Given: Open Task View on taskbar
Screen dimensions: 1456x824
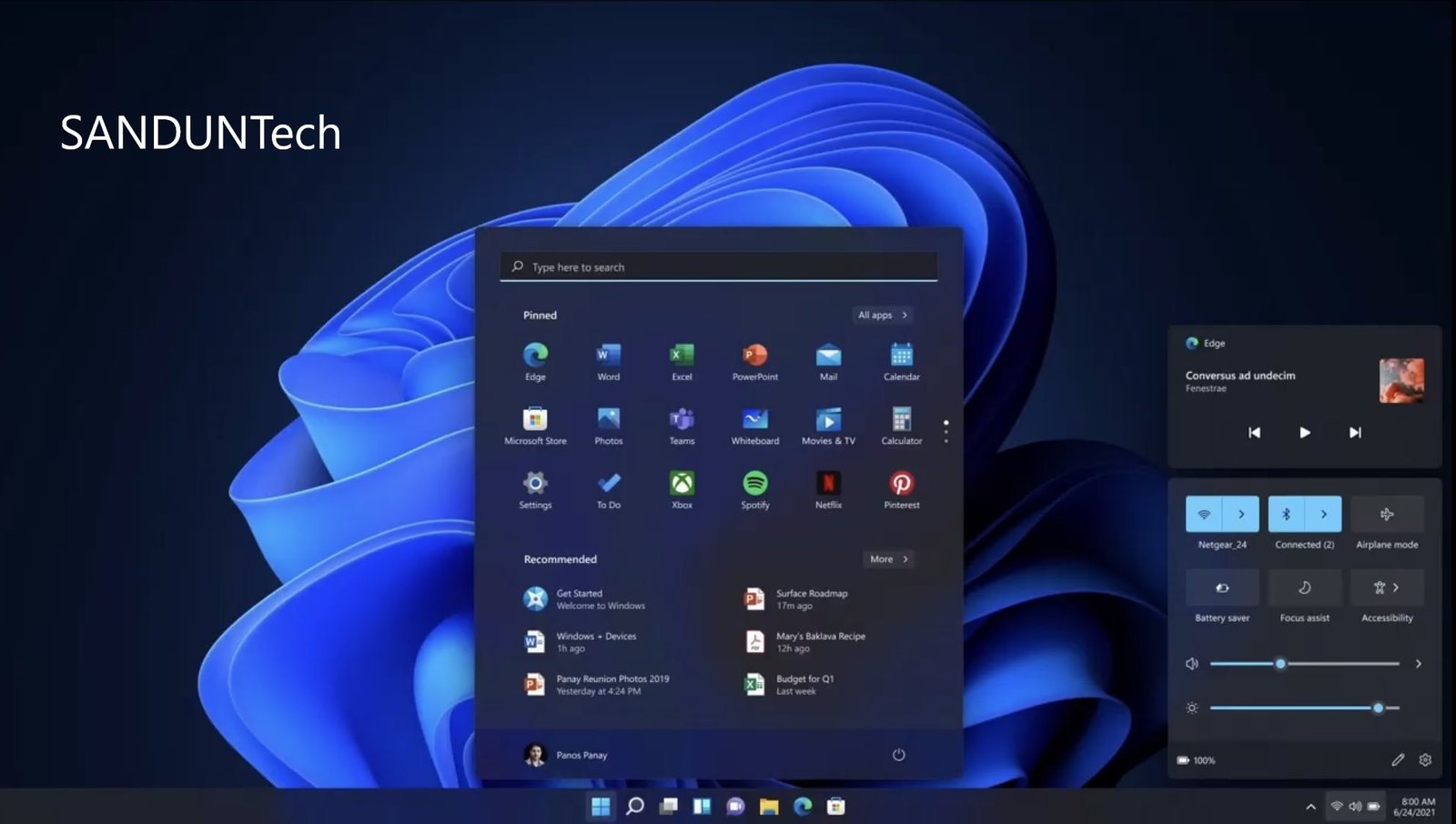Looking at the screenshot, I should [669, 806].
